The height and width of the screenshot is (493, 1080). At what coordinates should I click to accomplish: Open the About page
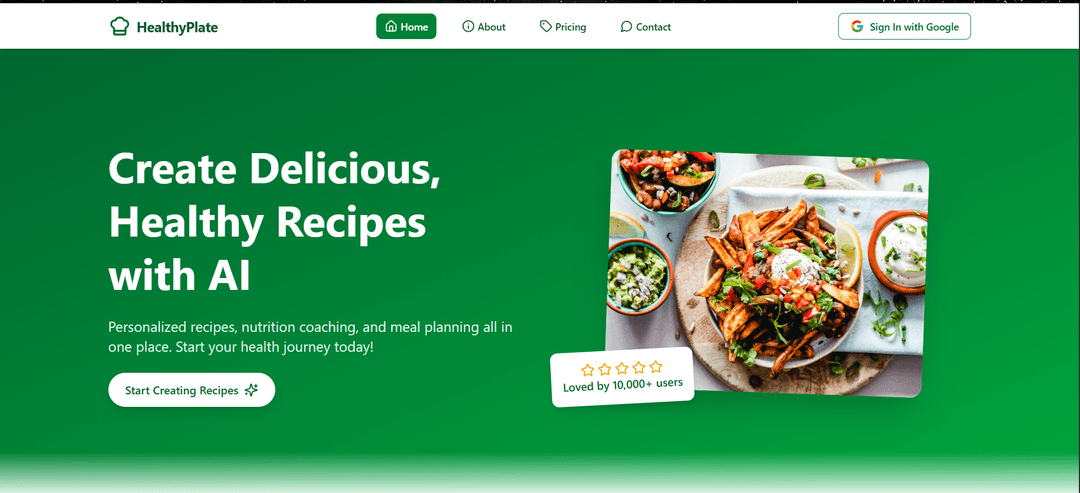pyautogui.click(x=484, y=27)
